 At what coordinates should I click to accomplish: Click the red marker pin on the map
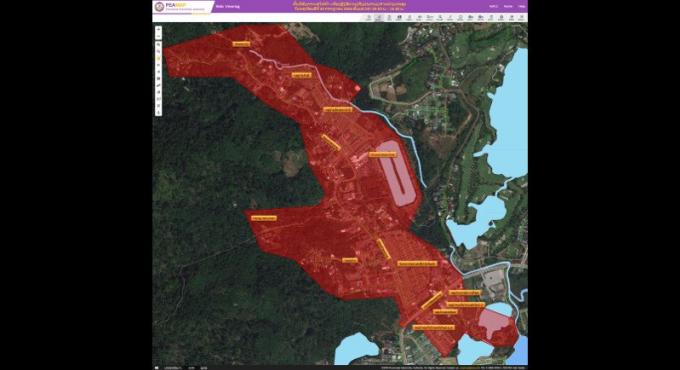[357, 88]
